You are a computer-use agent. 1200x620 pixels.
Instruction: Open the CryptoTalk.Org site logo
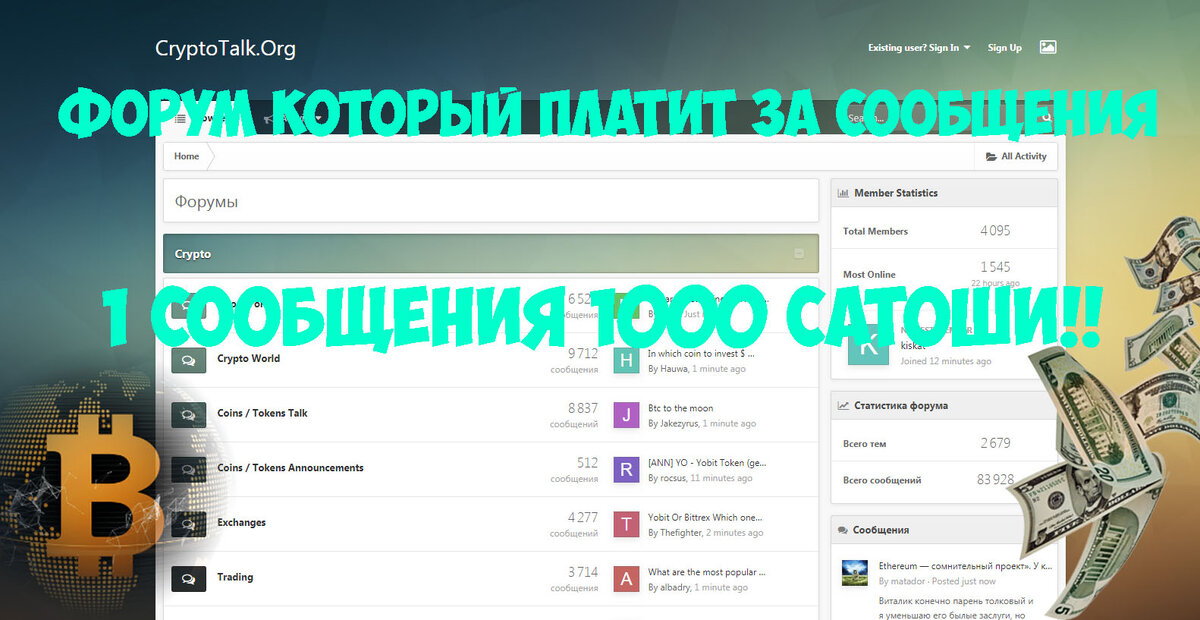(x=225, y=48)
